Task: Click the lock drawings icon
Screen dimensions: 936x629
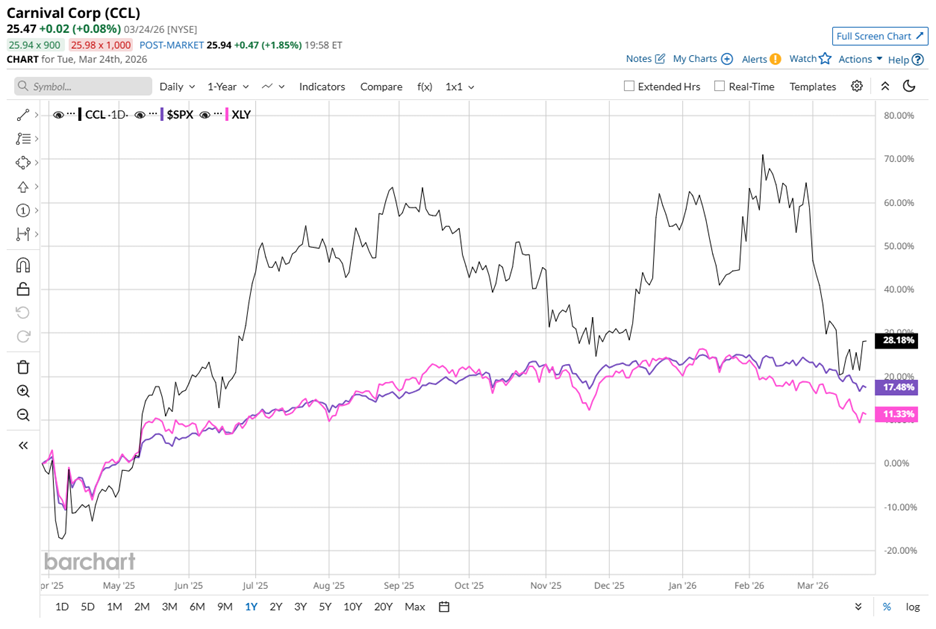Action: click(x=23, y=289)
